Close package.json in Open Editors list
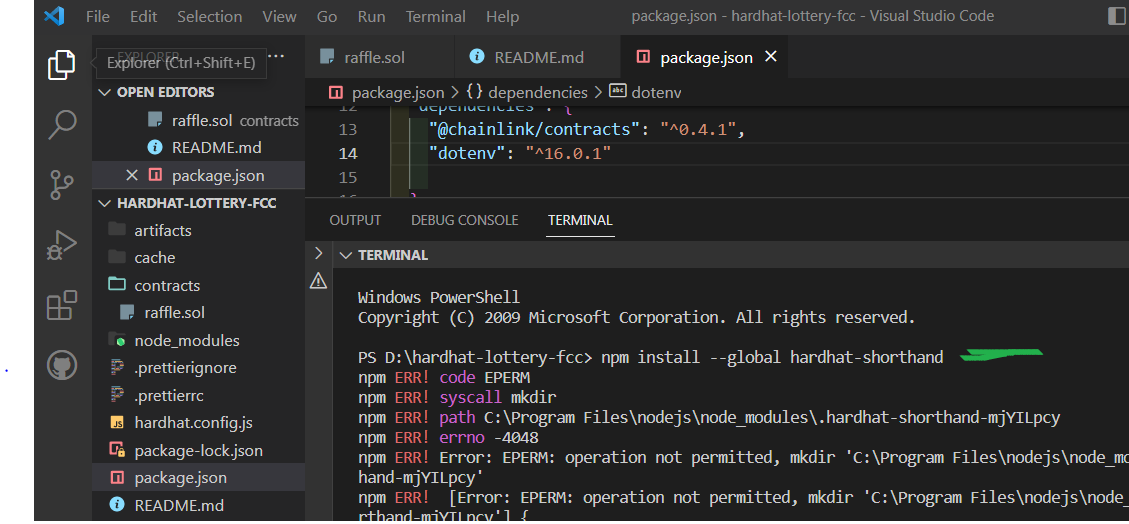 tap(132, 175)
